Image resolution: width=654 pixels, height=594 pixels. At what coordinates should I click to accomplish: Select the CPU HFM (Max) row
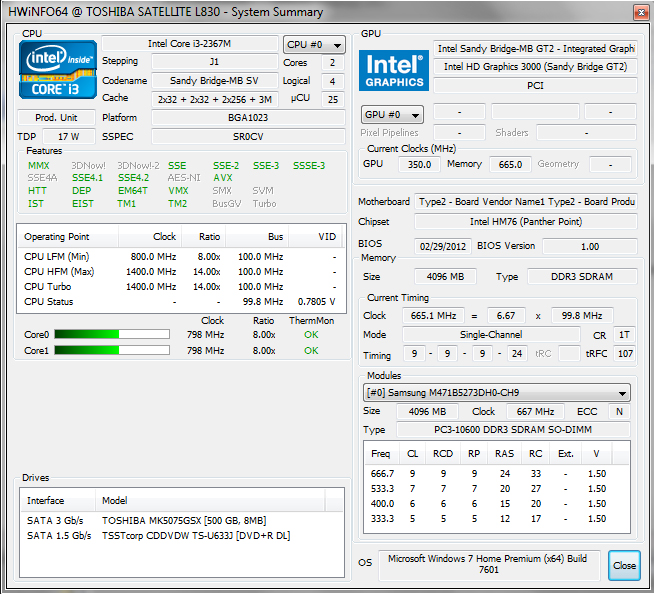180,272
